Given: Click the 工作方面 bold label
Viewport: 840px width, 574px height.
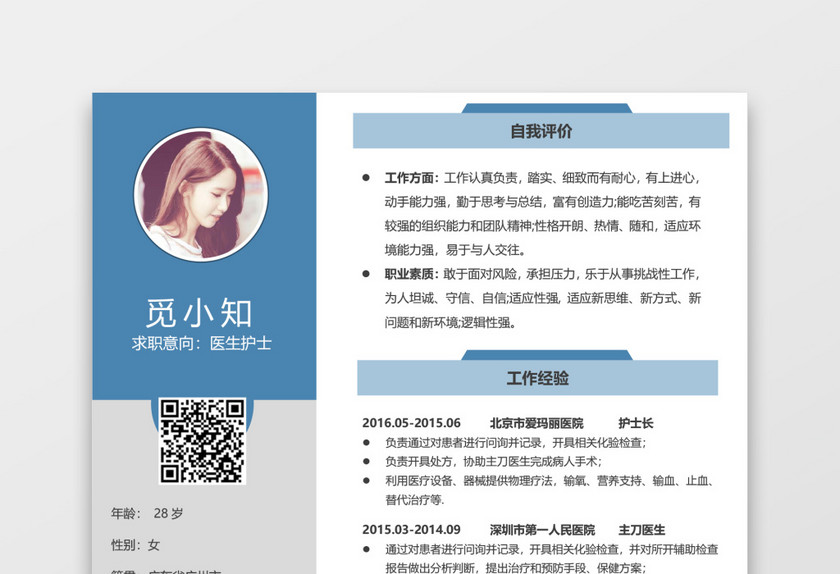Looking at the screenshot, I should pyautogui.click(x=411, y=178).
